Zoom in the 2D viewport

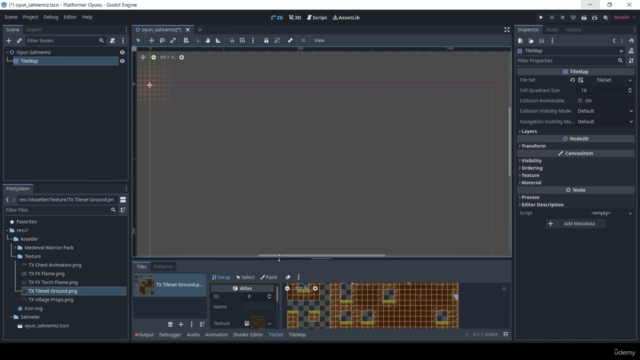click(x=182, y=57)
